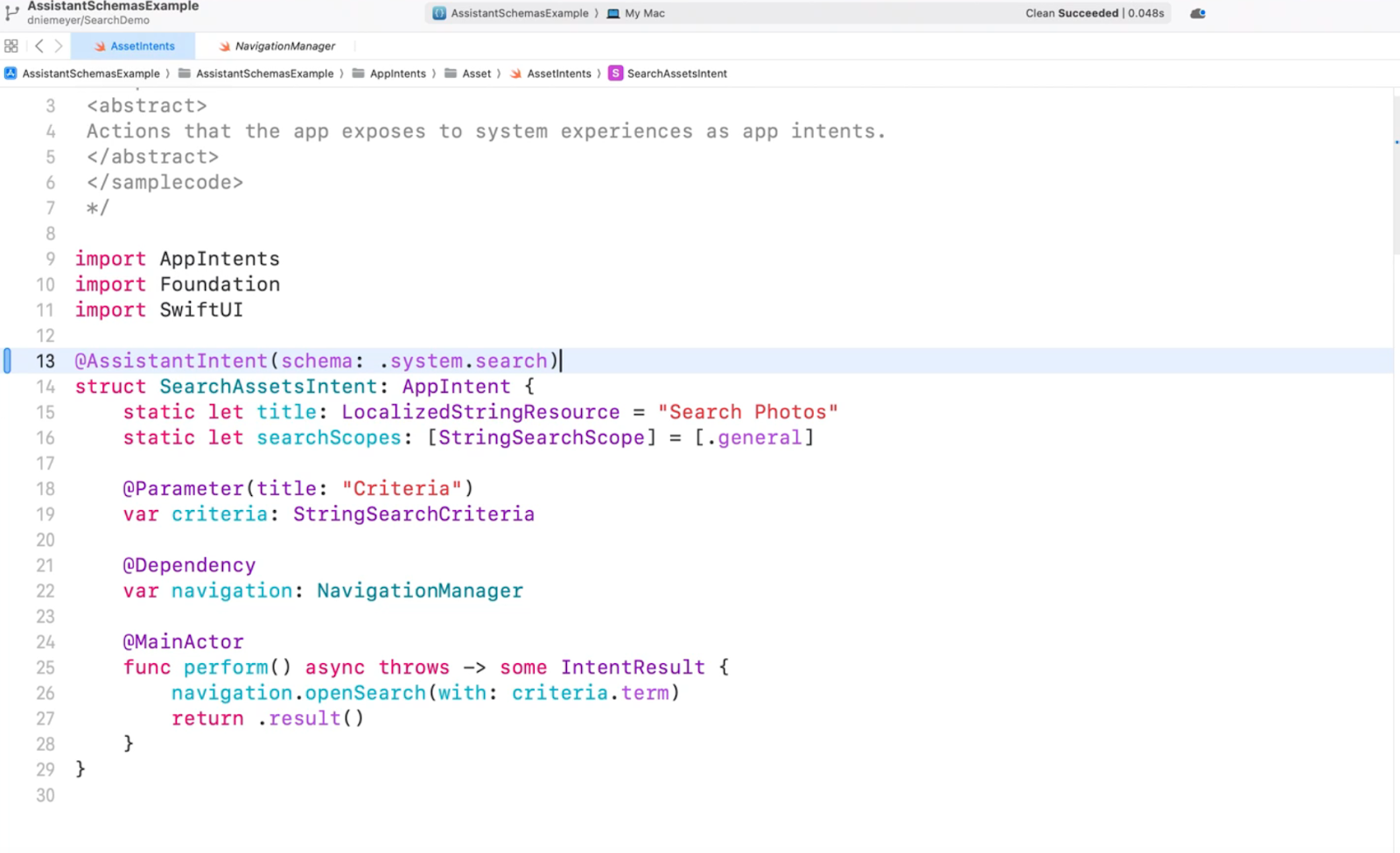The height and width of the screenshot is (853, 1400).
Task: Click the openSearch method call
Action: (x=366, y=693)
